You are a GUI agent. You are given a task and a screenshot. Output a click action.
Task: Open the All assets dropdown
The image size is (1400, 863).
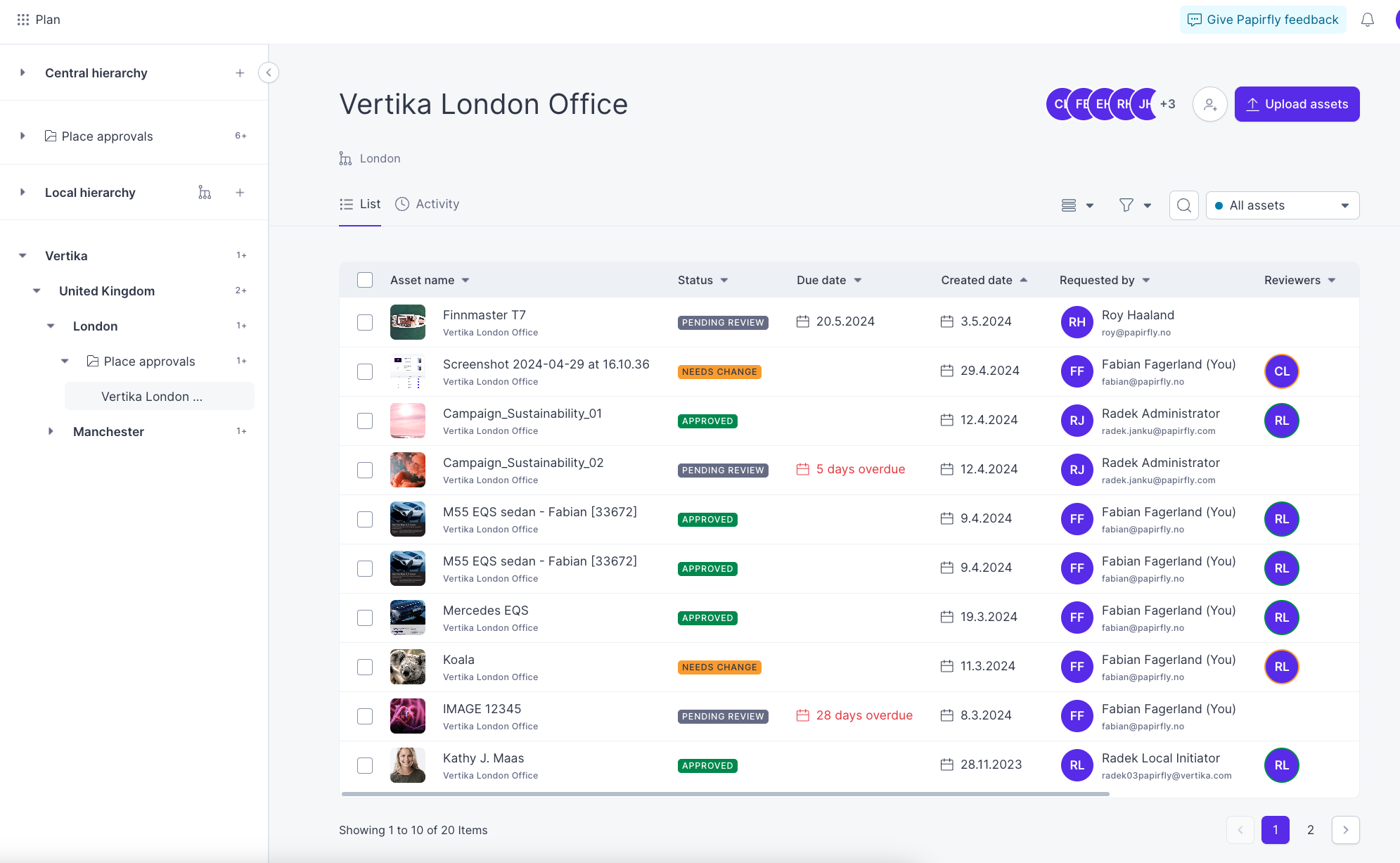click(1282, 205)
